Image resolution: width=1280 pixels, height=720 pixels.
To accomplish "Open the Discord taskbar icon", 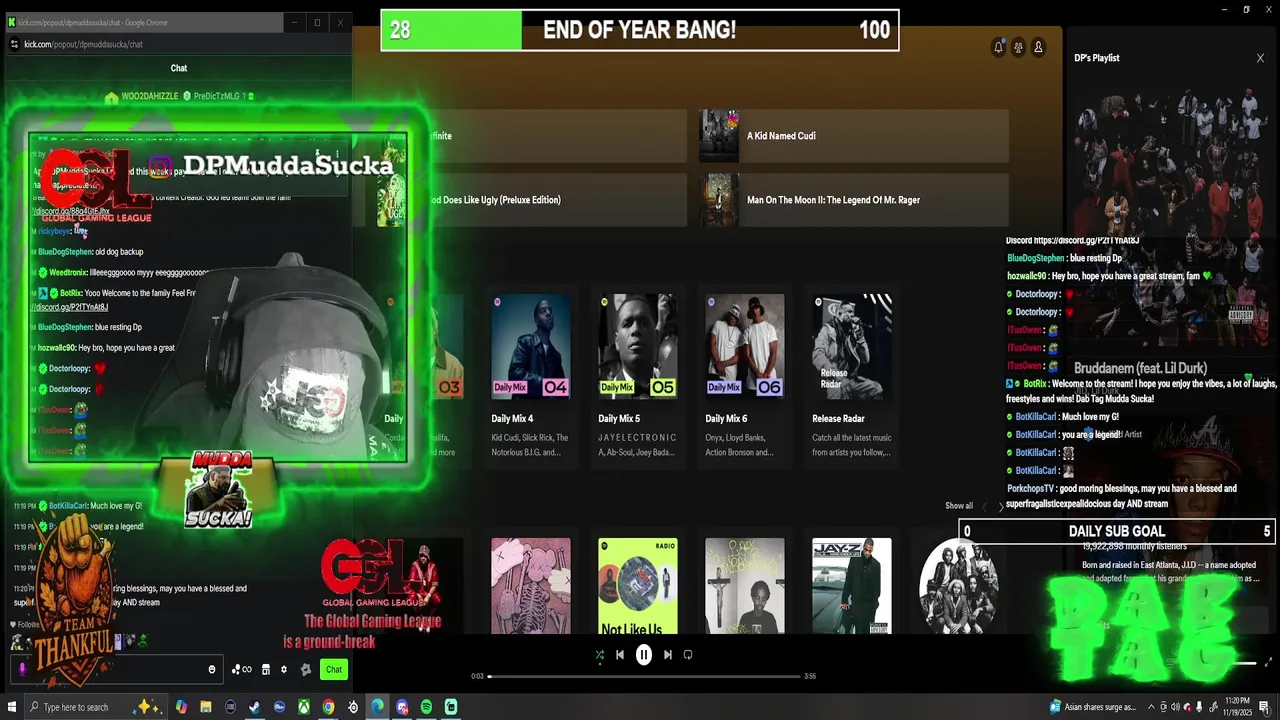I will [402, 707].
